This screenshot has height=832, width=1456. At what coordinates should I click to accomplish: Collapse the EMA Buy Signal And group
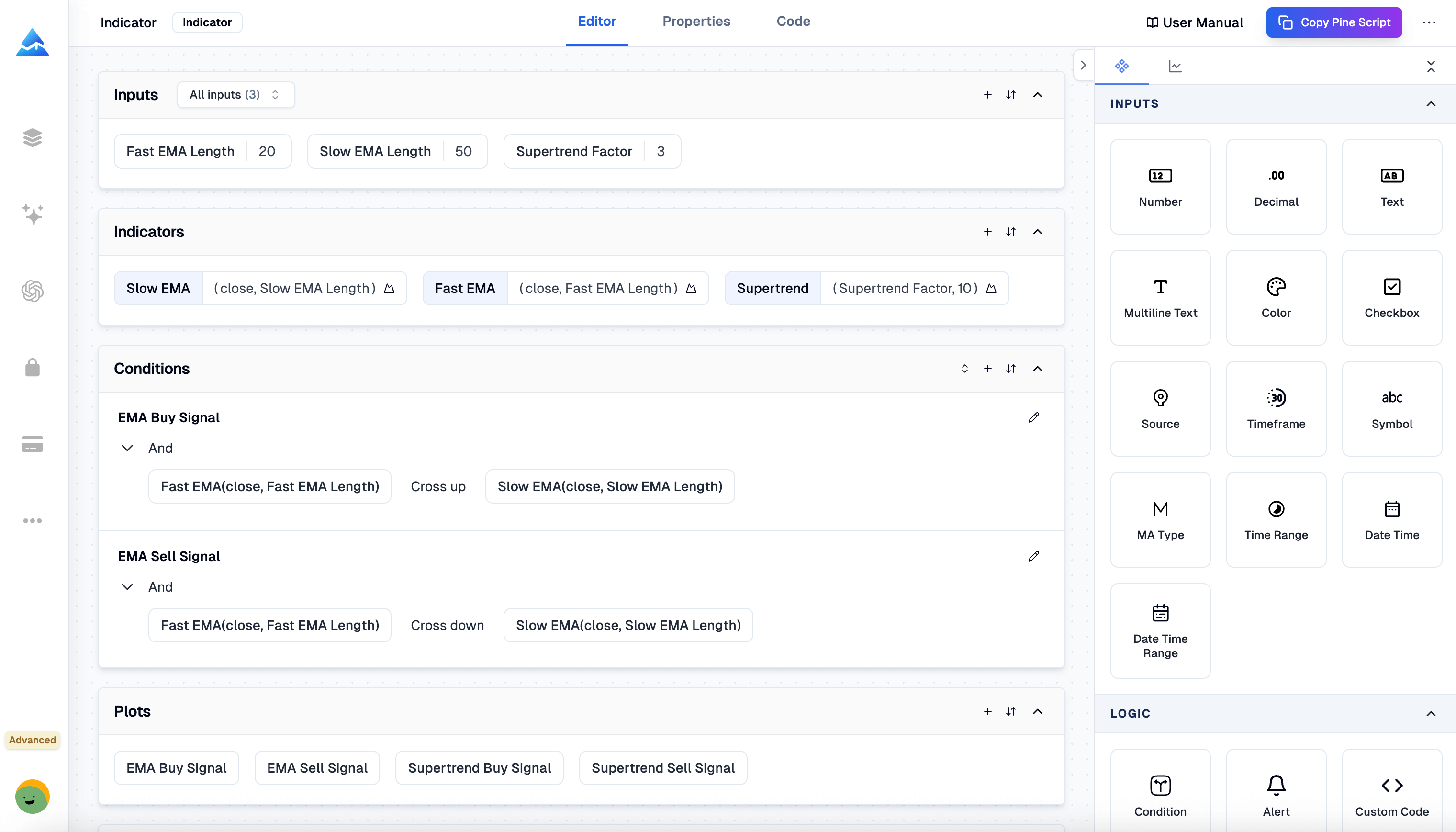(127, 448)
